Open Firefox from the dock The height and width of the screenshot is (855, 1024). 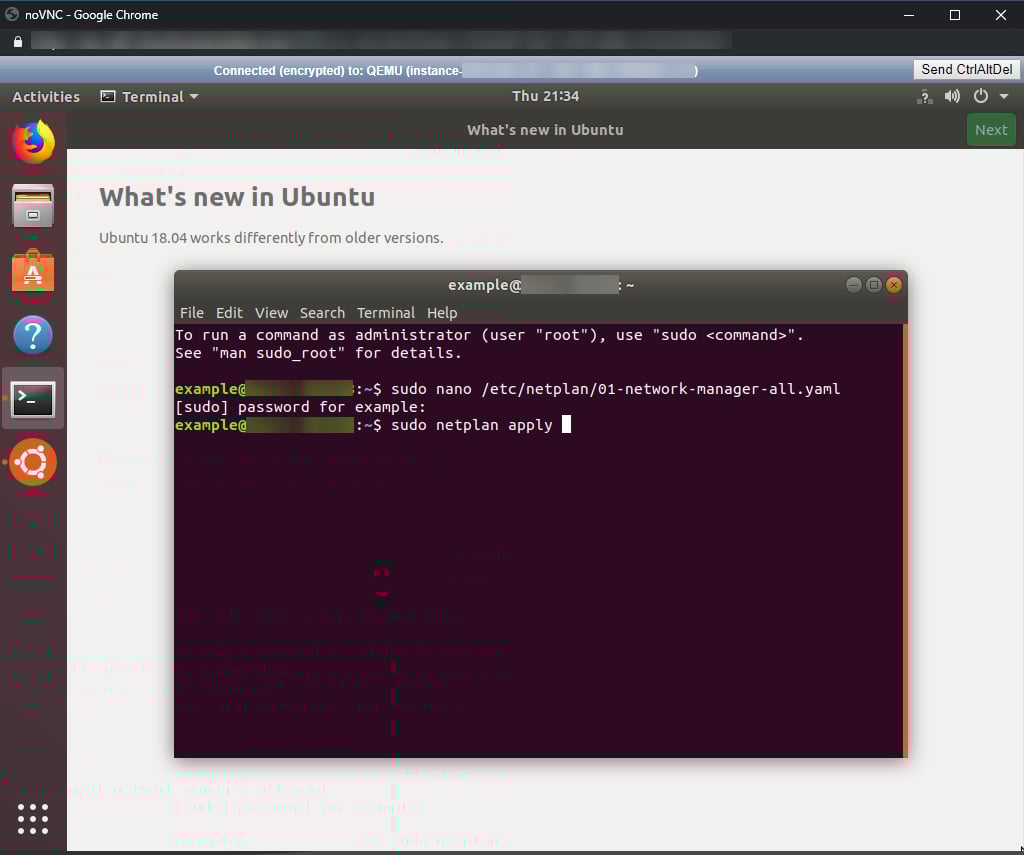click(x=33, y=142)
